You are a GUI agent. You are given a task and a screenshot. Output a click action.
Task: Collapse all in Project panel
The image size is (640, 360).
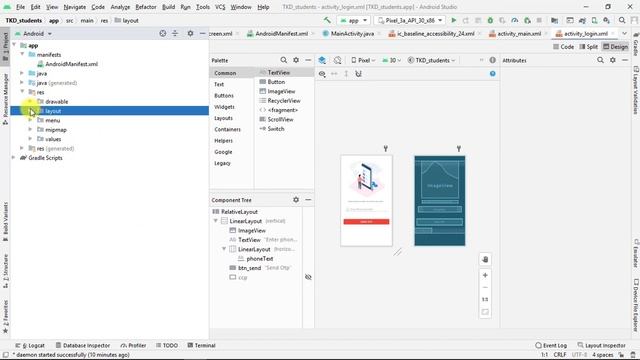tap(175, 33)
